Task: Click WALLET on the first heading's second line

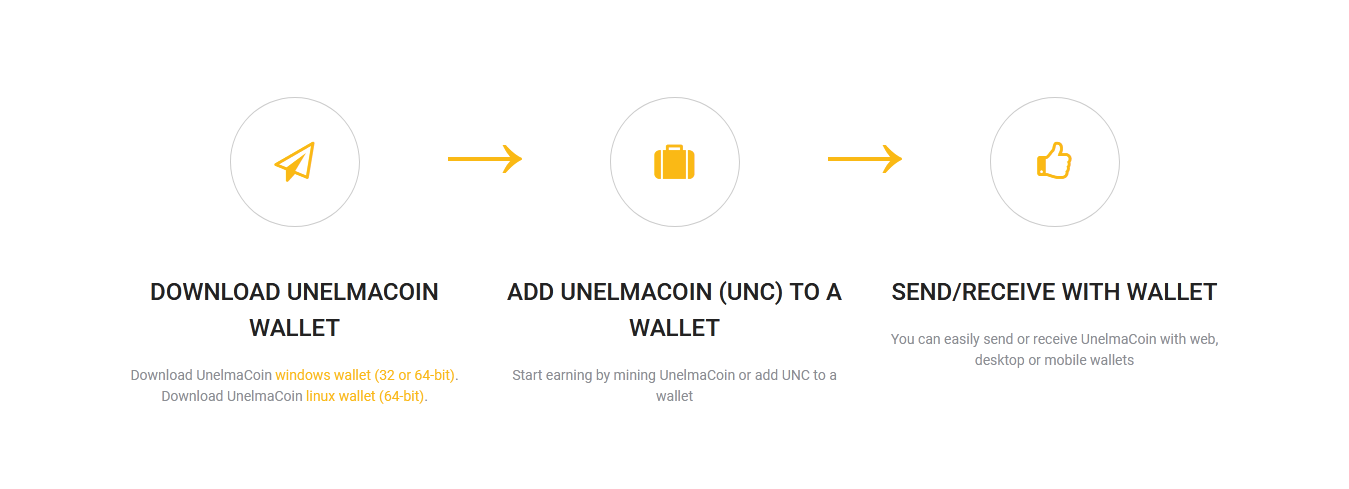Action: [294, 328]
